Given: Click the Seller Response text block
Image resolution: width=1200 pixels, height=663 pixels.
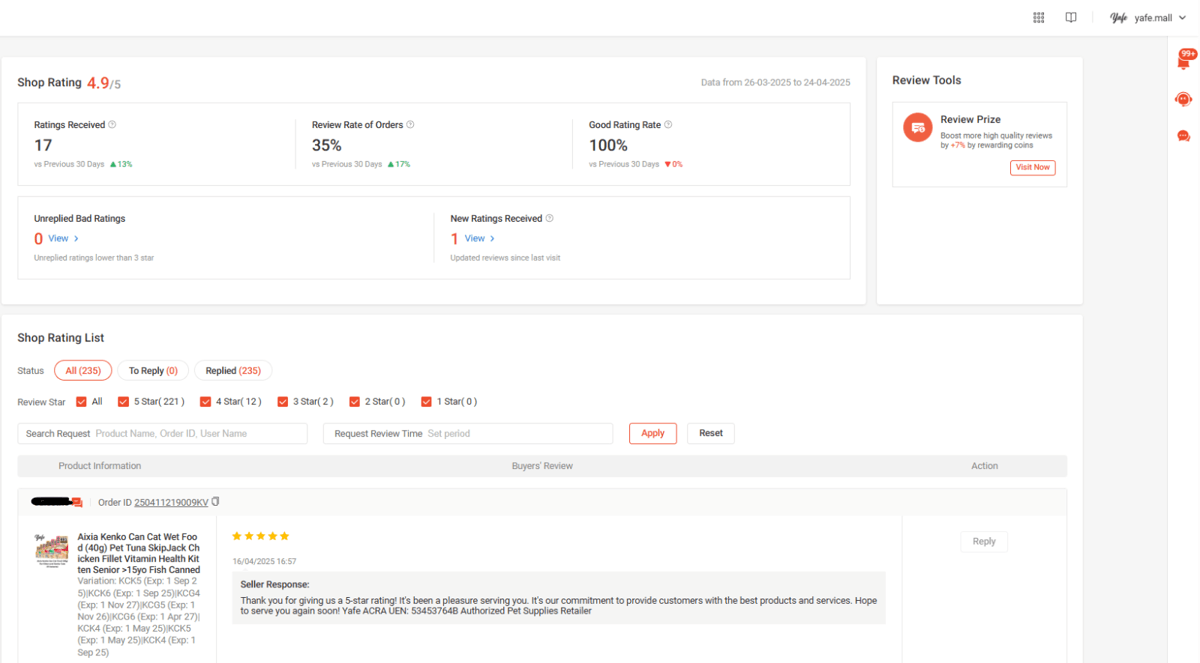Looking at the screenshot, I should pyautogui.click(x=559, y=597).
